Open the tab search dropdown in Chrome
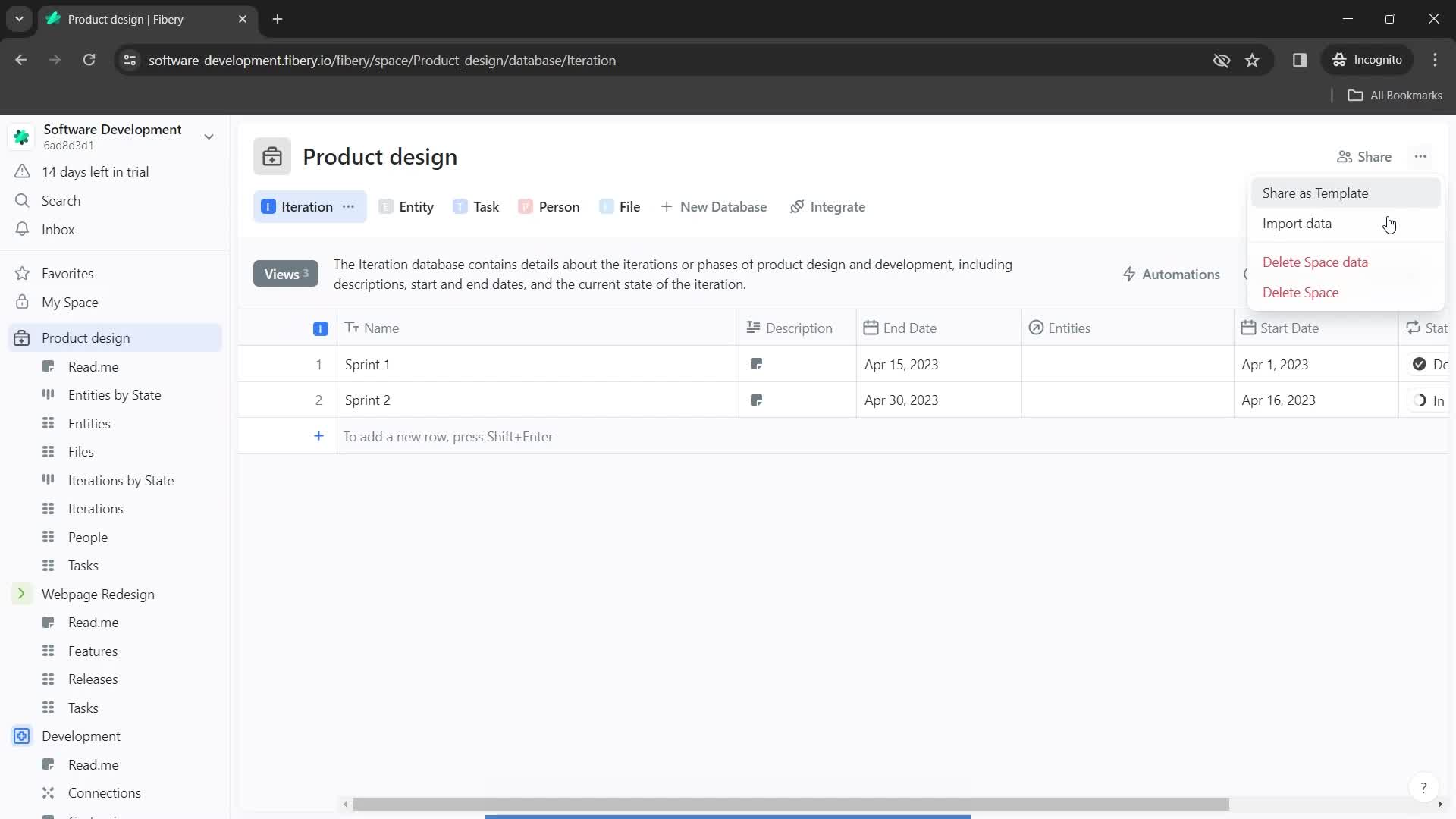Screen dimensions: 1456x819 (19, 19)
